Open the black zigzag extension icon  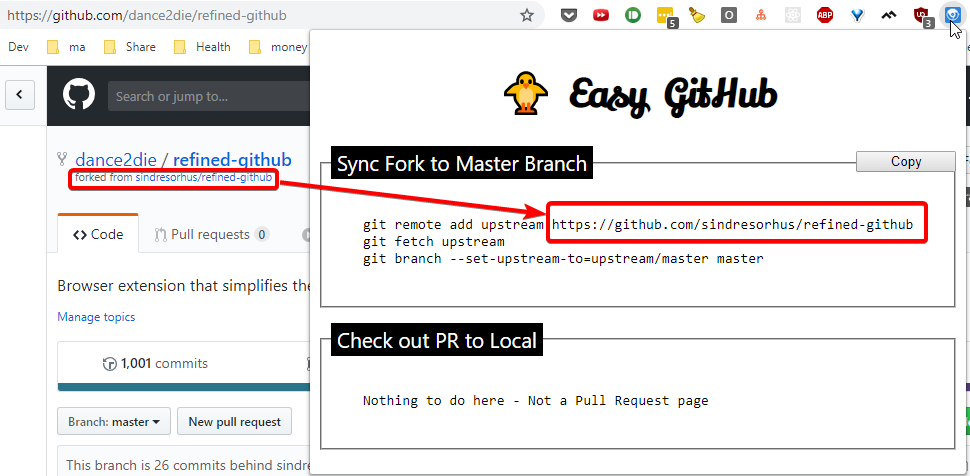pos(889,15)
